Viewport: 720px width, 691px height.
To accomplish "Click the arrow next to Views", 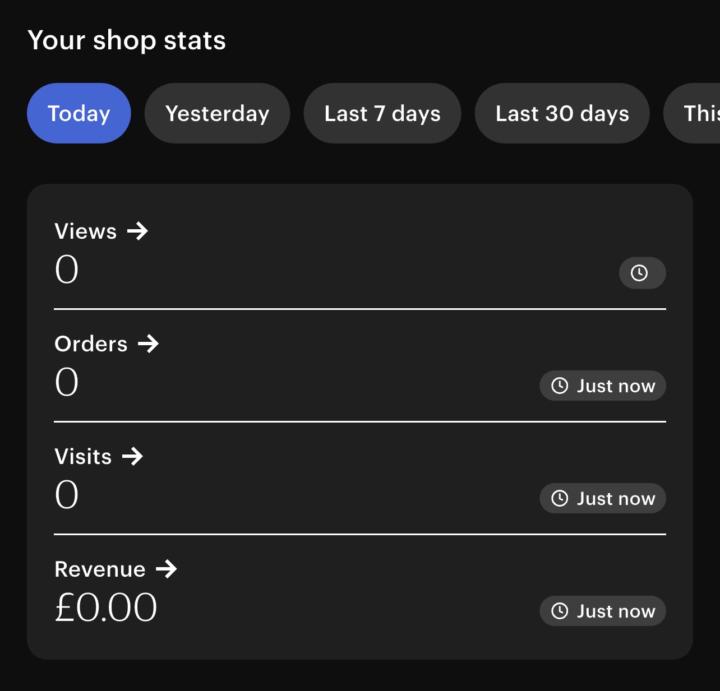I will pos(138,231).
